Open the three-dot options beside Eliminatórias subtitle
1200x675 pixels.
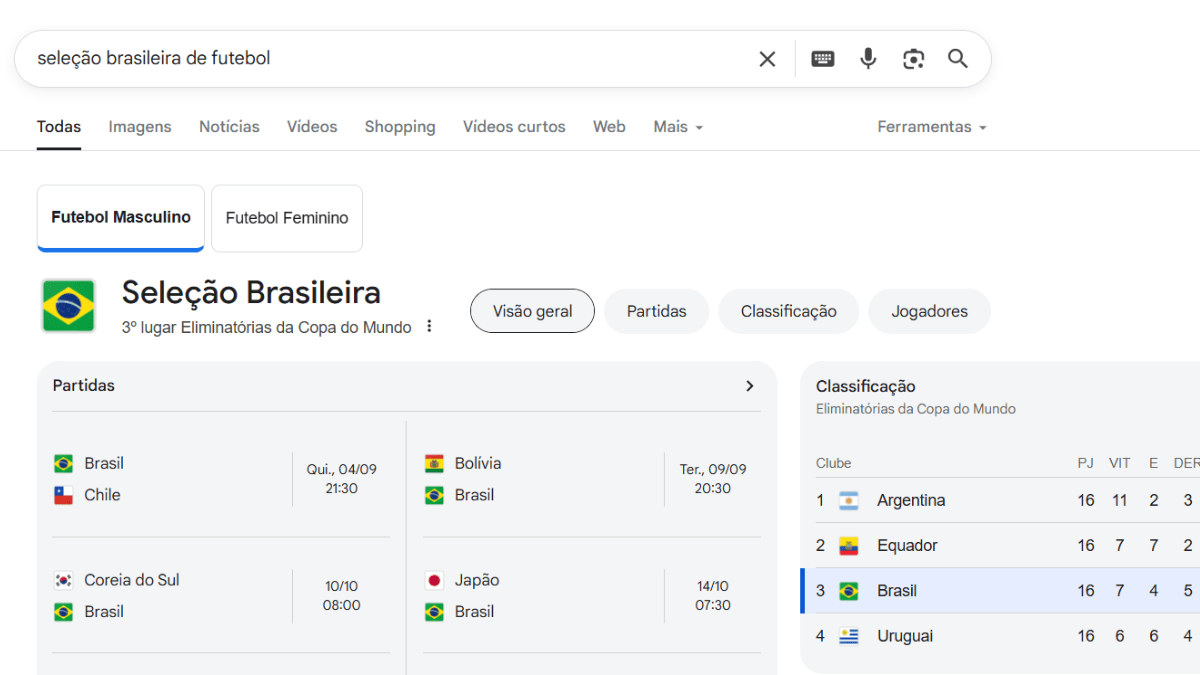coord(429,326)
